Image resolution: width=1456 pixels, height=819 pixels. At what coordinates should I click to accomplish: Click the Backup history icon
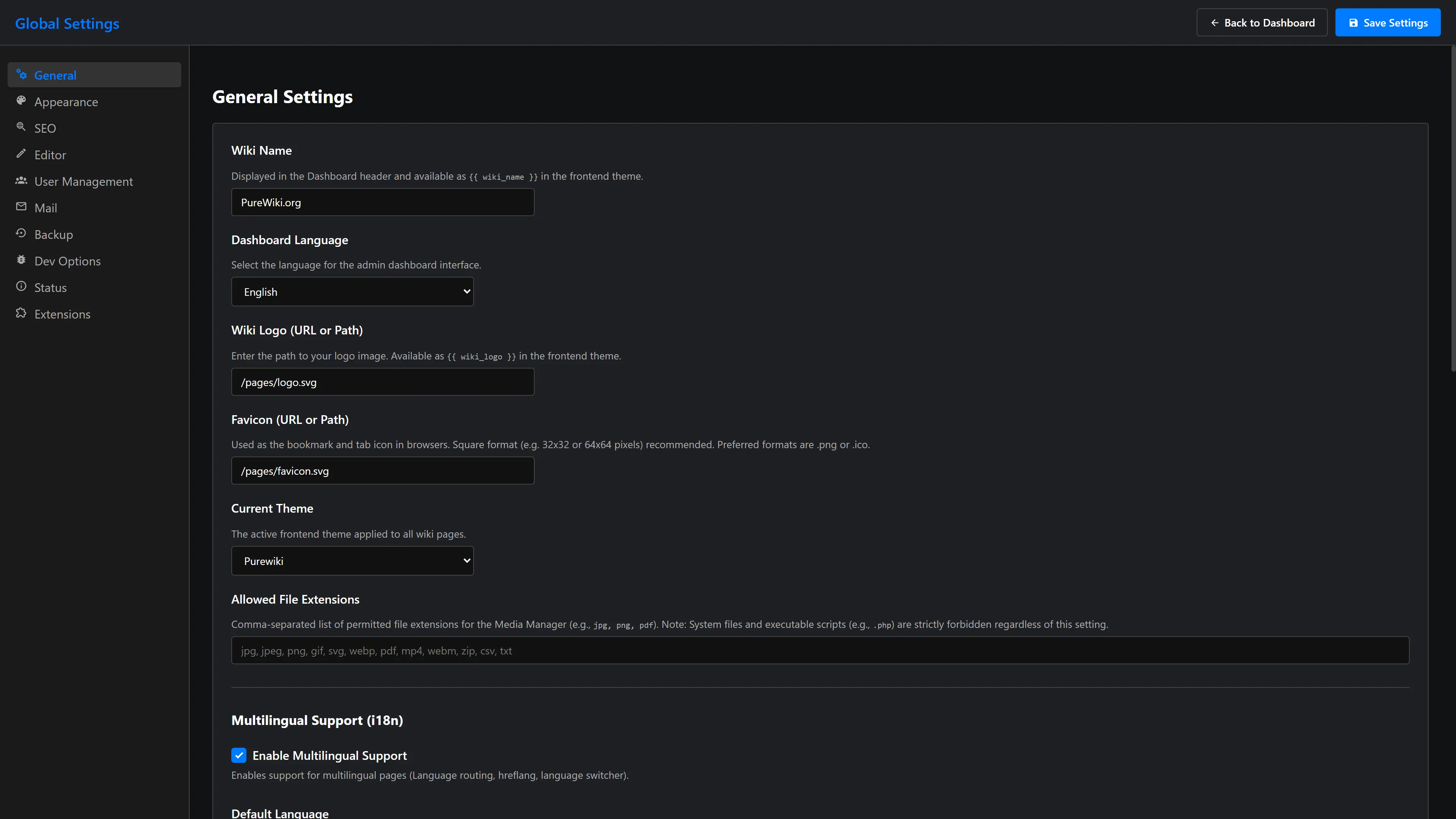coord(21,234)
